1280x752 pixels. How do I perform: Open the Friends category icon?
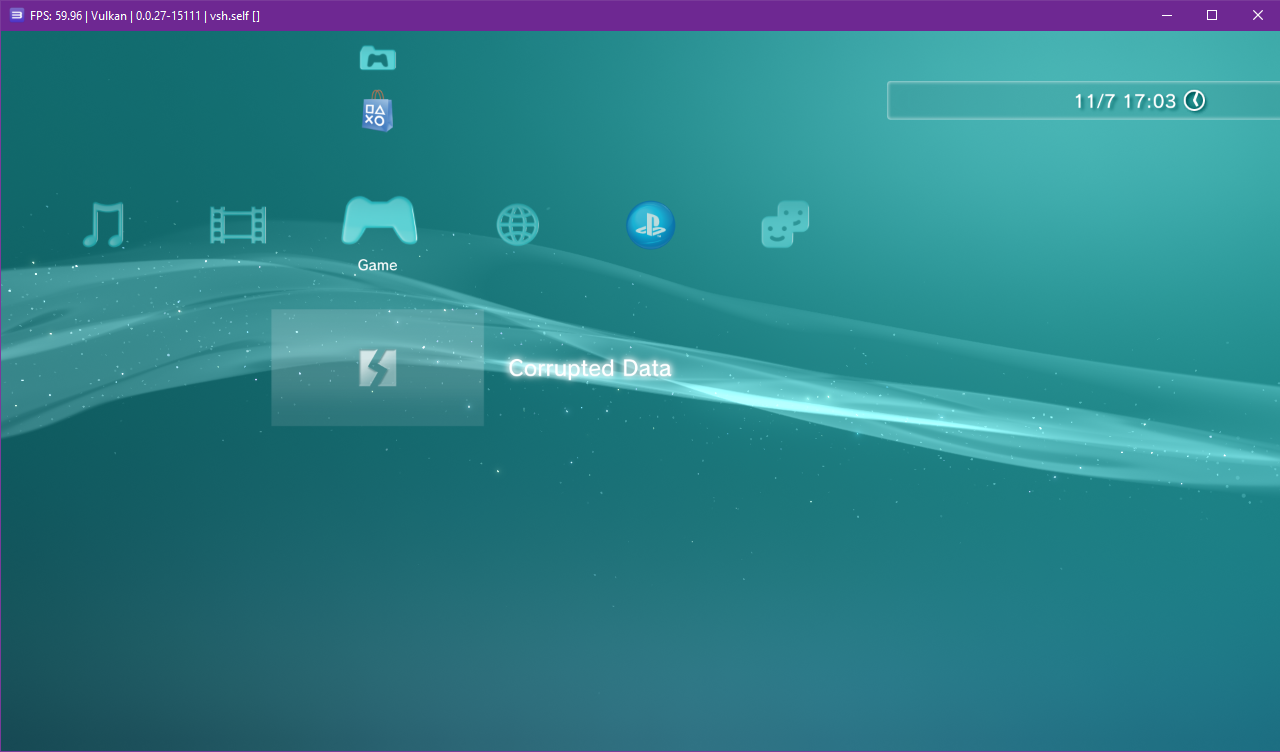(784, 222)
